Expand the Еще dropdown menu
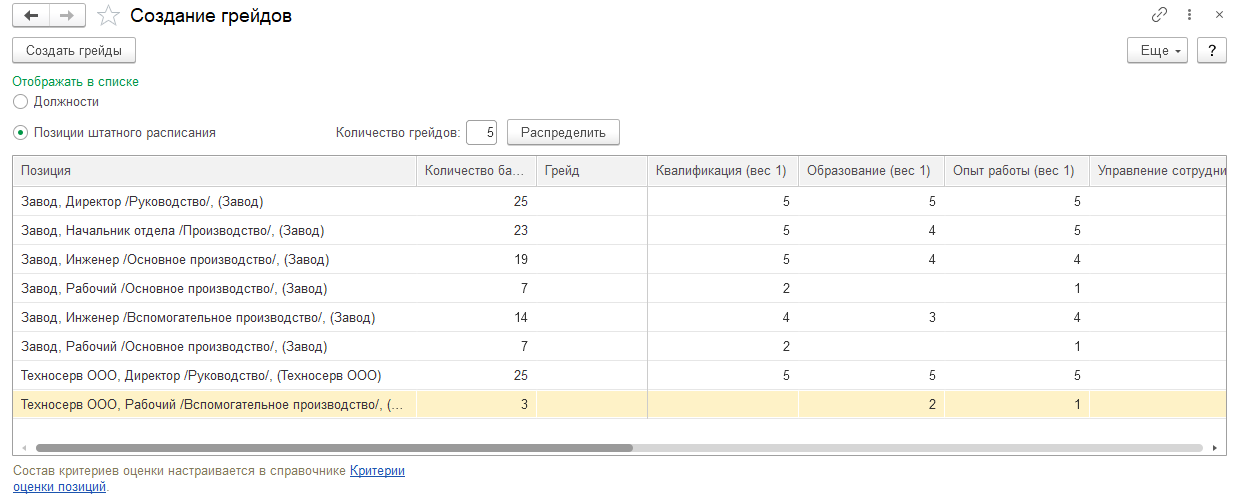The height and width of the screenshot is (500, 1240). click(1157, 50)
